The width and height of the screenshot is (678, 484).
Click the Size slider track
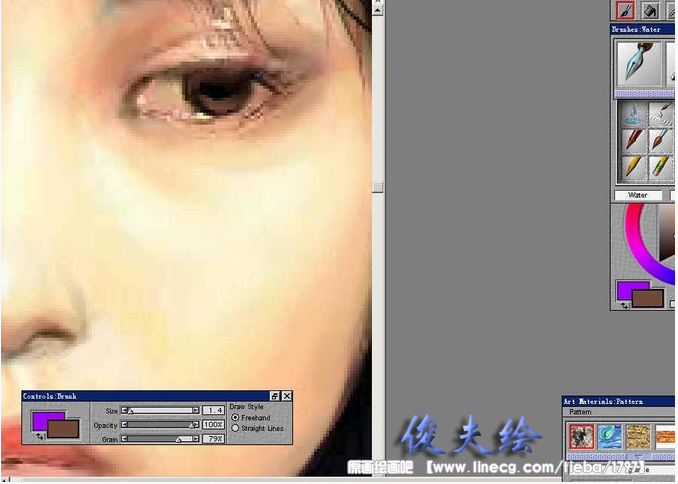pos(160,411)
